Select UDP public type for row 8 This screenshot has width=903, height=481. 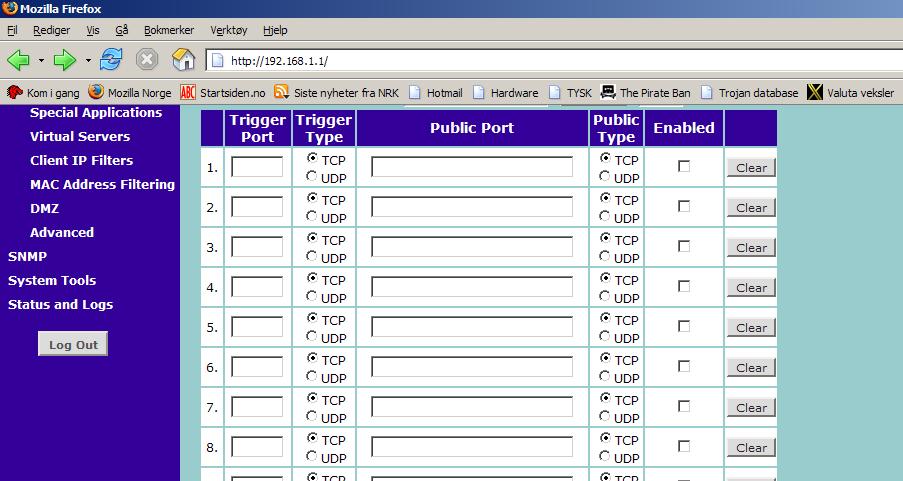[604, 456]
